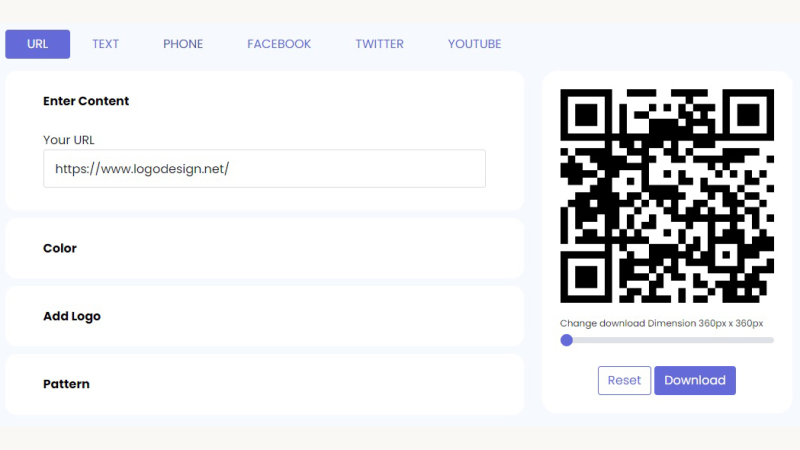800x450 pixels.
Task: Click the Download button
Action: (695, 380)
